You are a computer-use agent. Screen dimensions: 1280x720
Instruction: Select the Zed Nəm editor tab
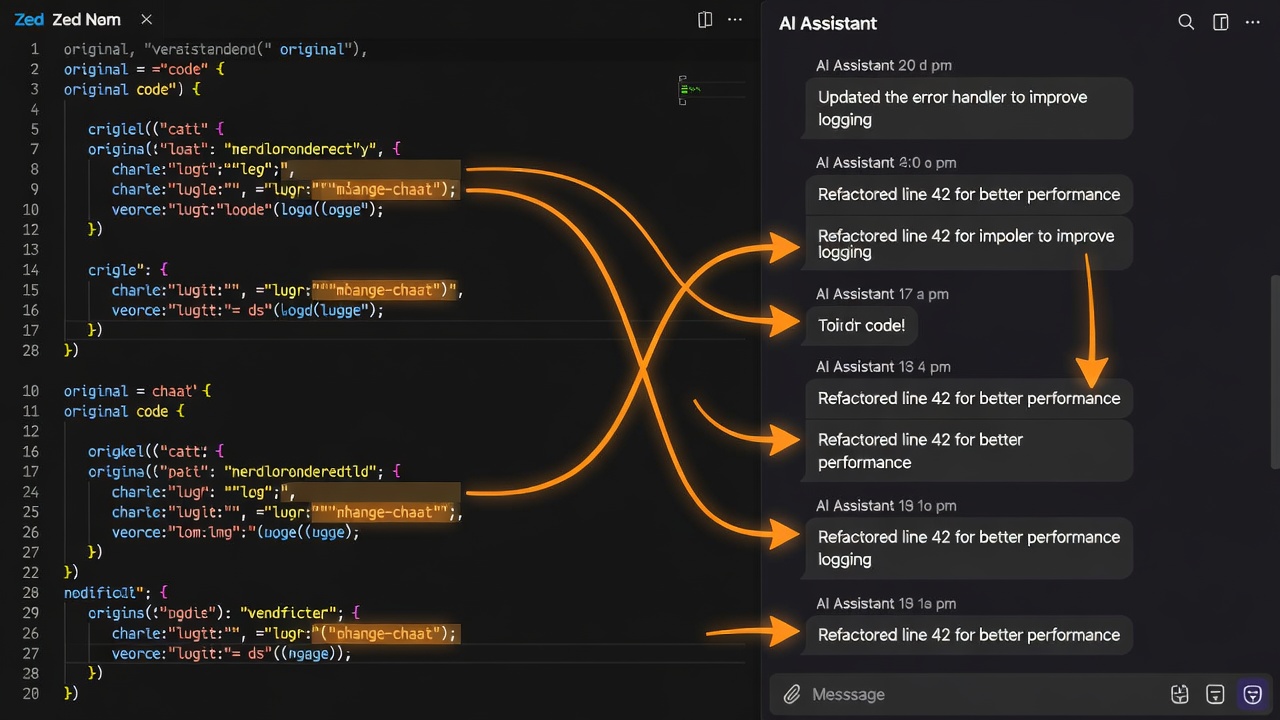[x=86, y=20]
